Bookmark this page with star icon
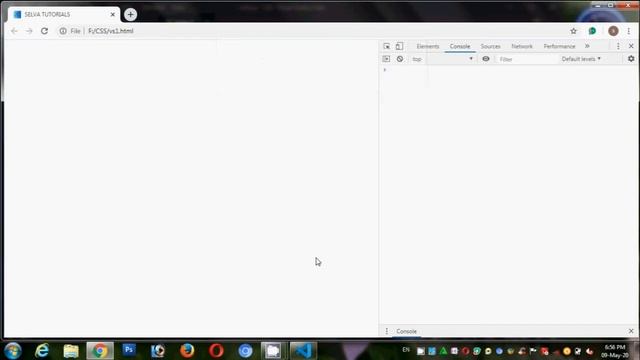Viewport: 640px width, 360px height. pos(573,31)
